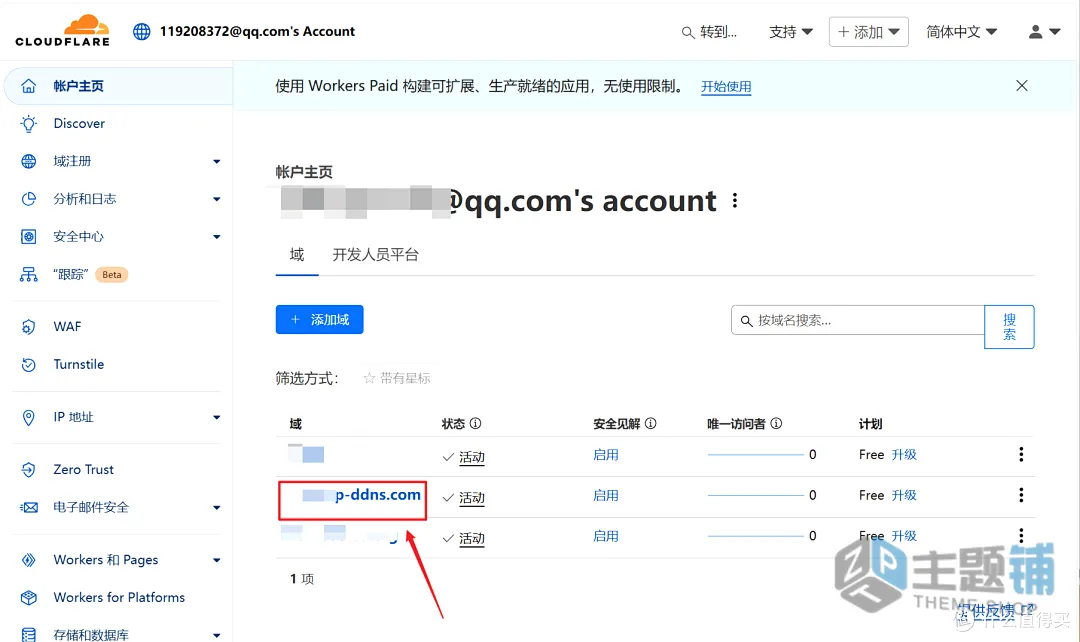Image resolution: width=1080 pixels, height=642 pixels.
Task: Close the Workers Paid banner
Action: [x=1021, y=85]
